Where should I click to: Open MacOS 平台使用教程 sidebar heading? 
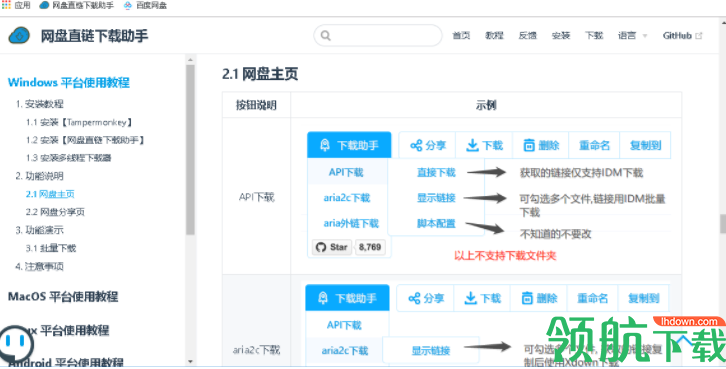click(63, 296)
